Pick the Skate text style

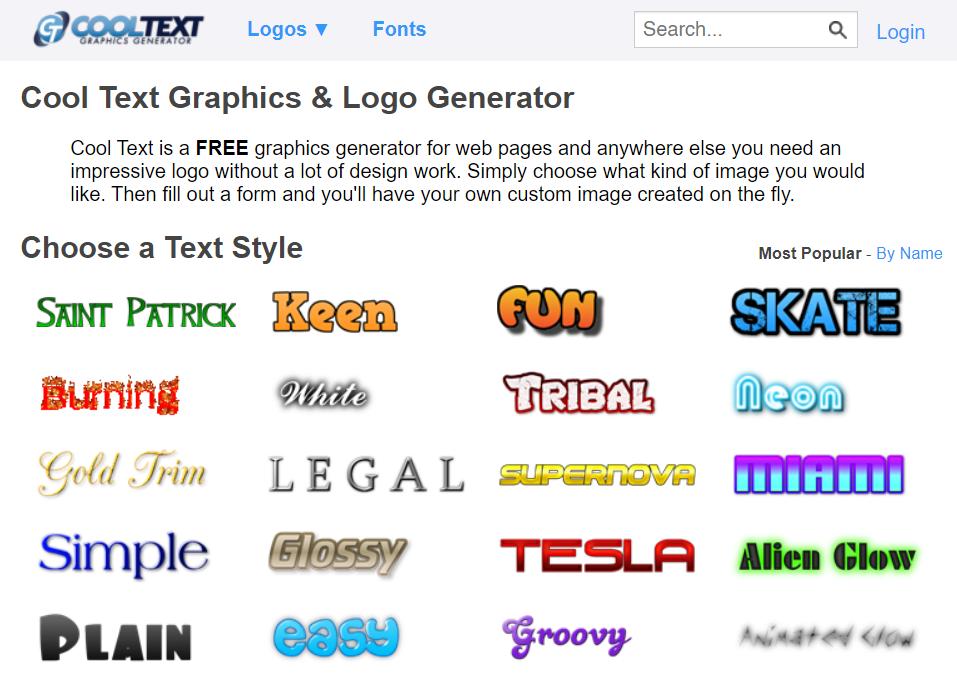pyautogui.click(x=815, y=312)
